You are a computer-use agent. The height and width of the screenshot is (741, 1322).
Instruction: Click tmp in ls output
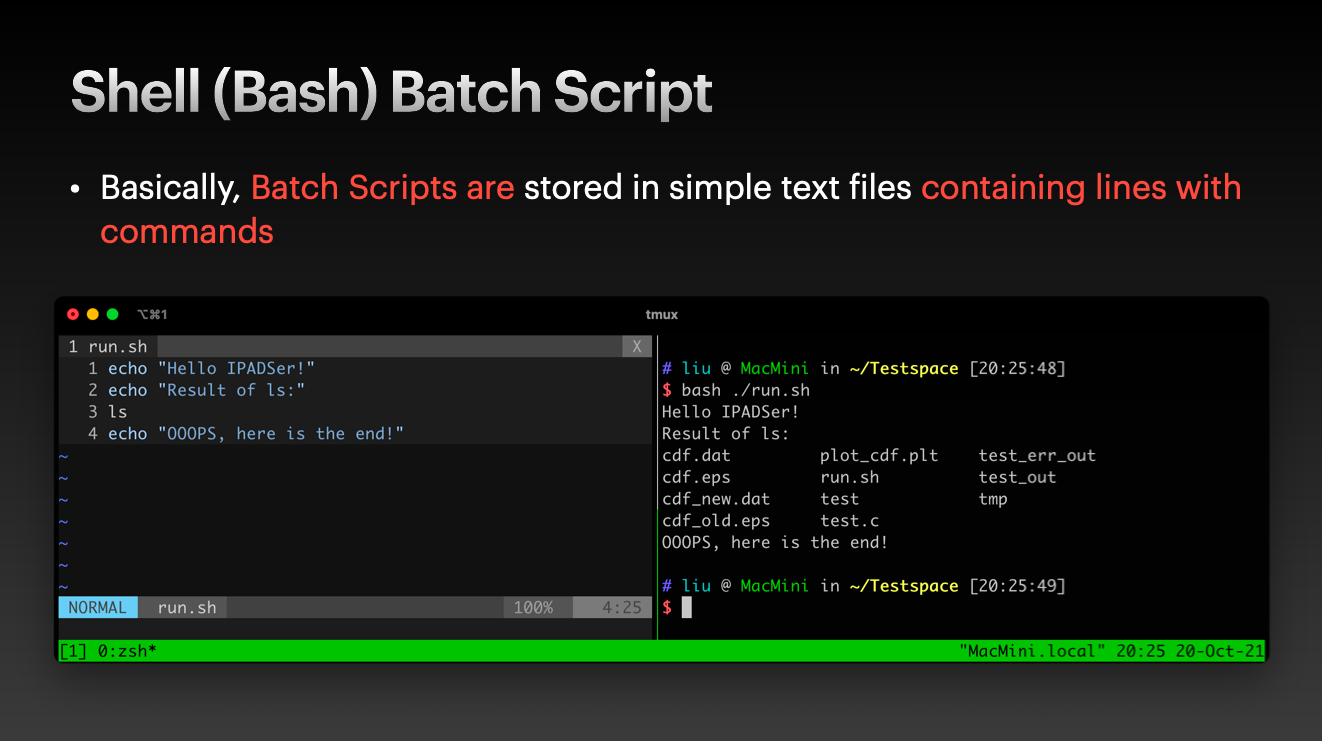[993, 499]
